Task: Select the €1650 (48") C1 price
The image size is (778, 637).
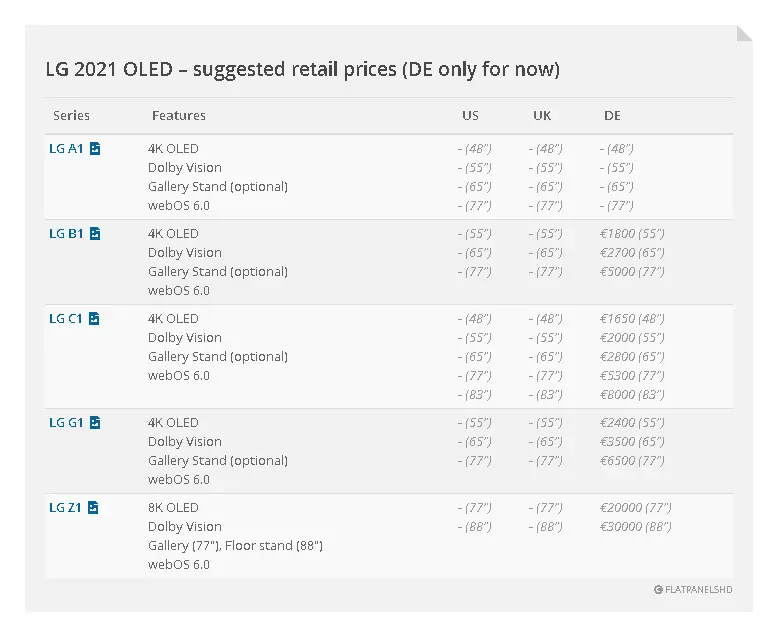Action: click(632, 318)
